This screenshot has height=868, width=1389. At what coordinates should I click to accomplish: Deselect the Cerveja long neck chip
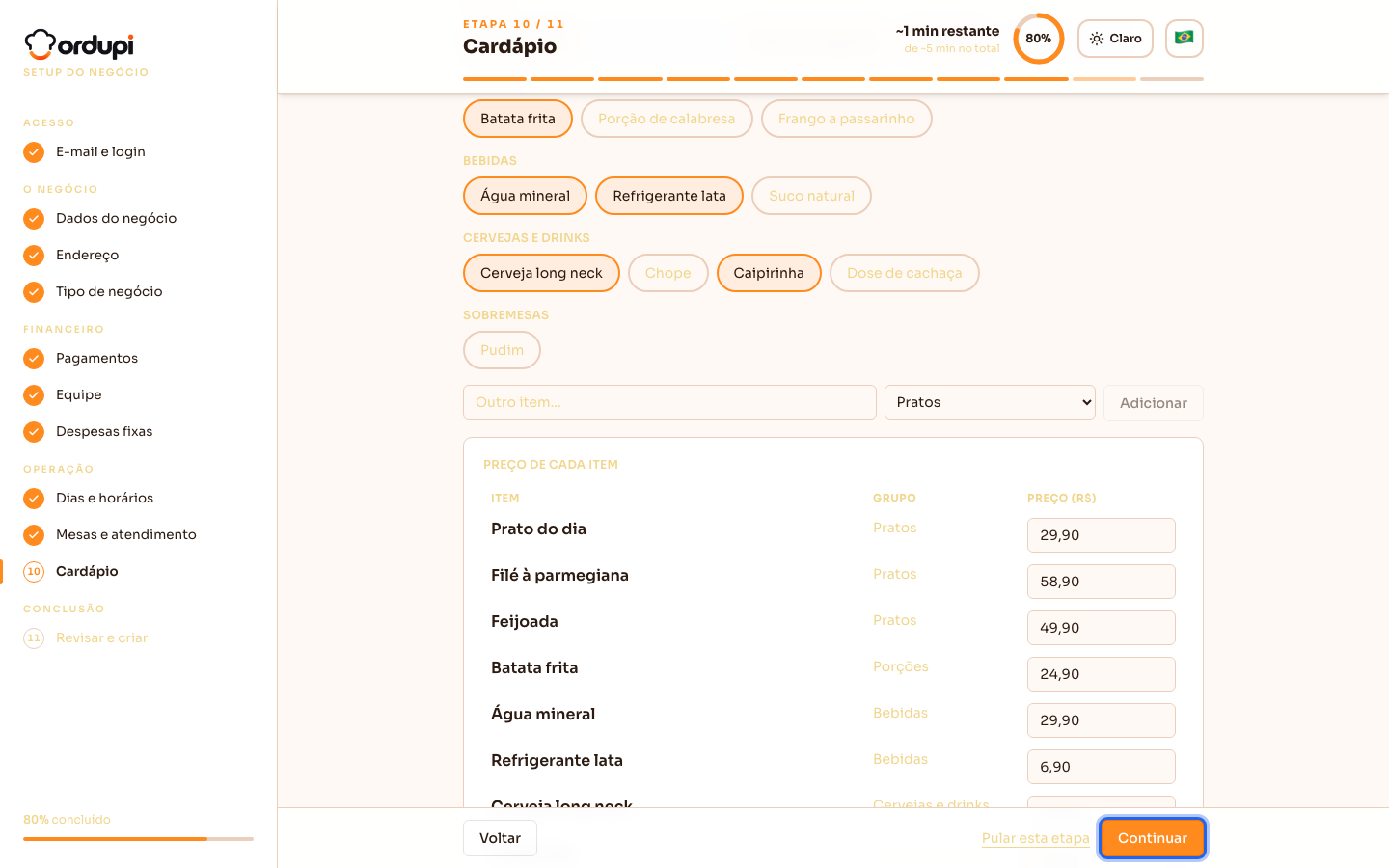[x=541, y=273]
